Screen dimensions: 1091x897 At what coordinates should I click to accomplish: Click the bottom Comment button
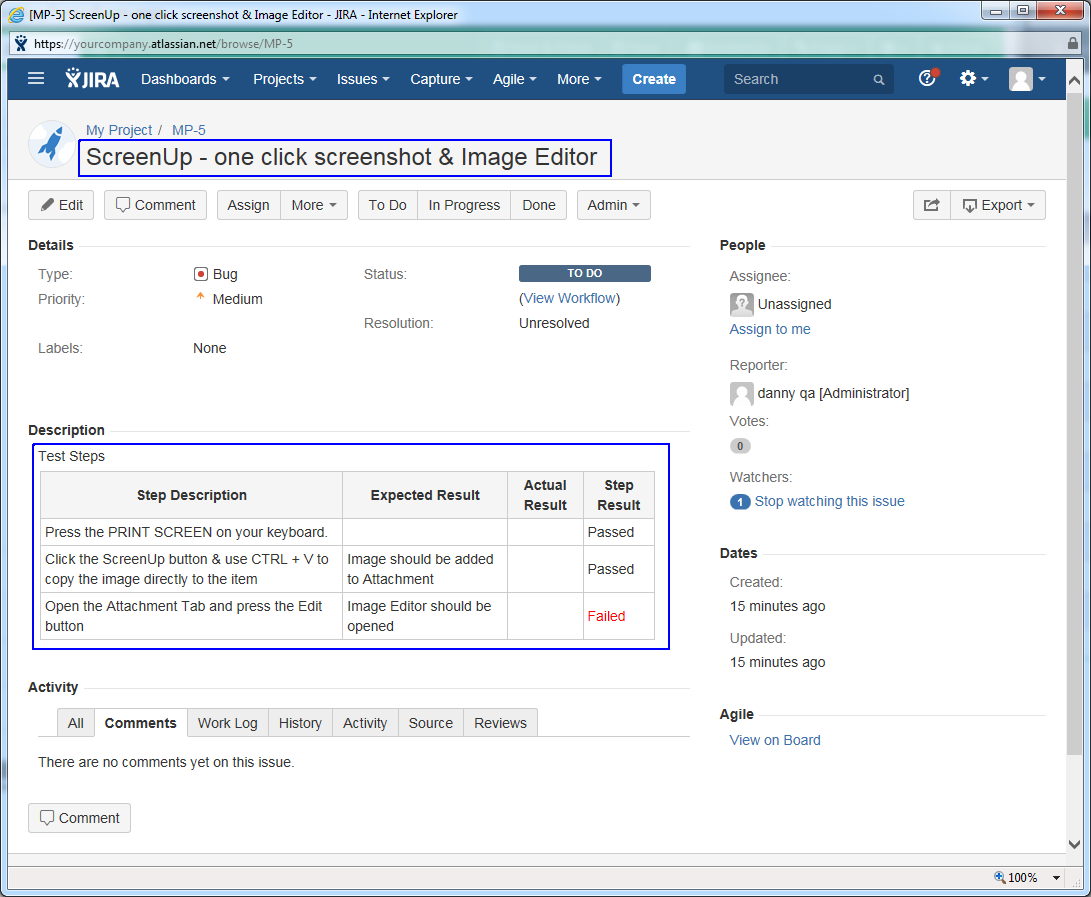pyautogui.click(x=79, y=818)
